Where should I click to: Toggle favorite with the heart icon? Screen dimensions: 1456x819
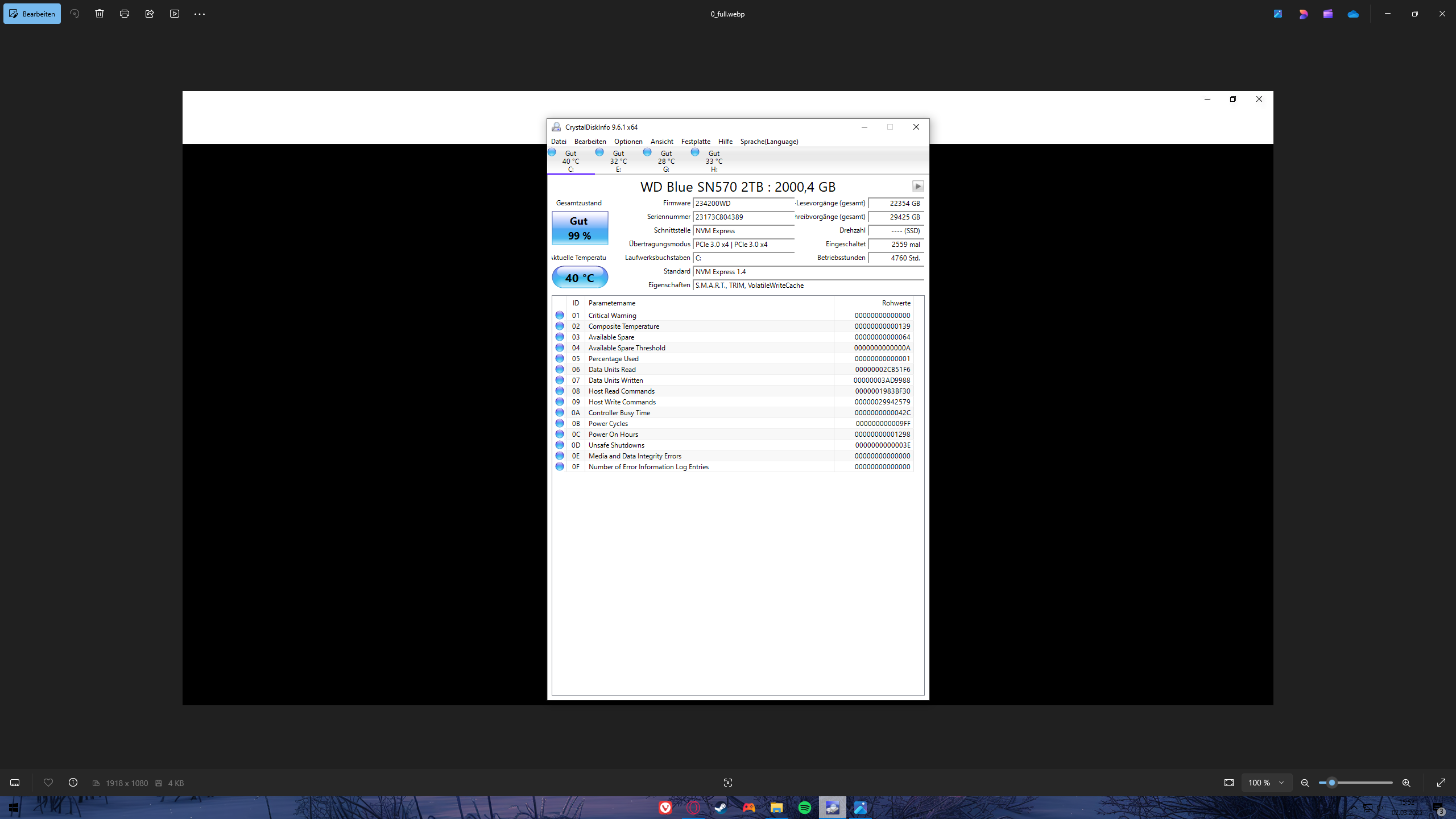(48, 783)
